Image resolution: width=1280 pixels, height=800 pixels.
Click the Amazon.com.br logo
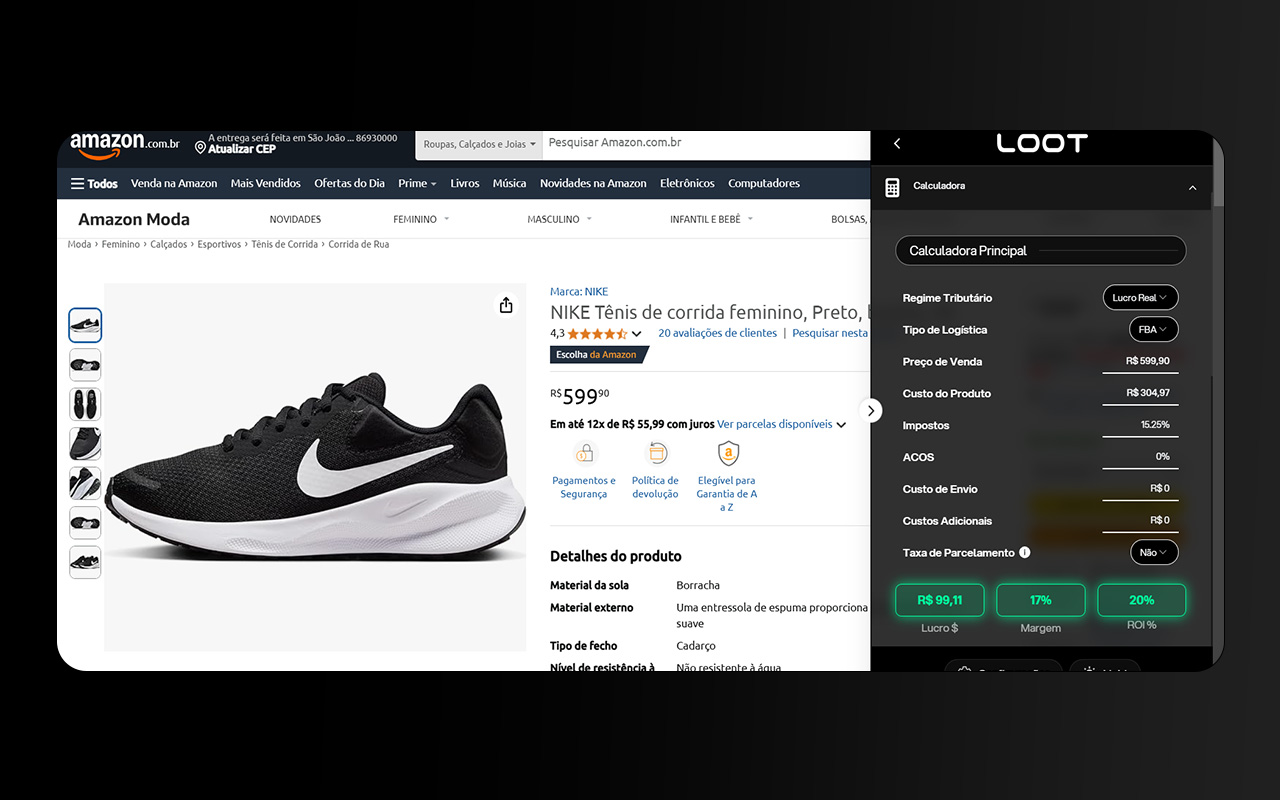[x=124, y=145]
